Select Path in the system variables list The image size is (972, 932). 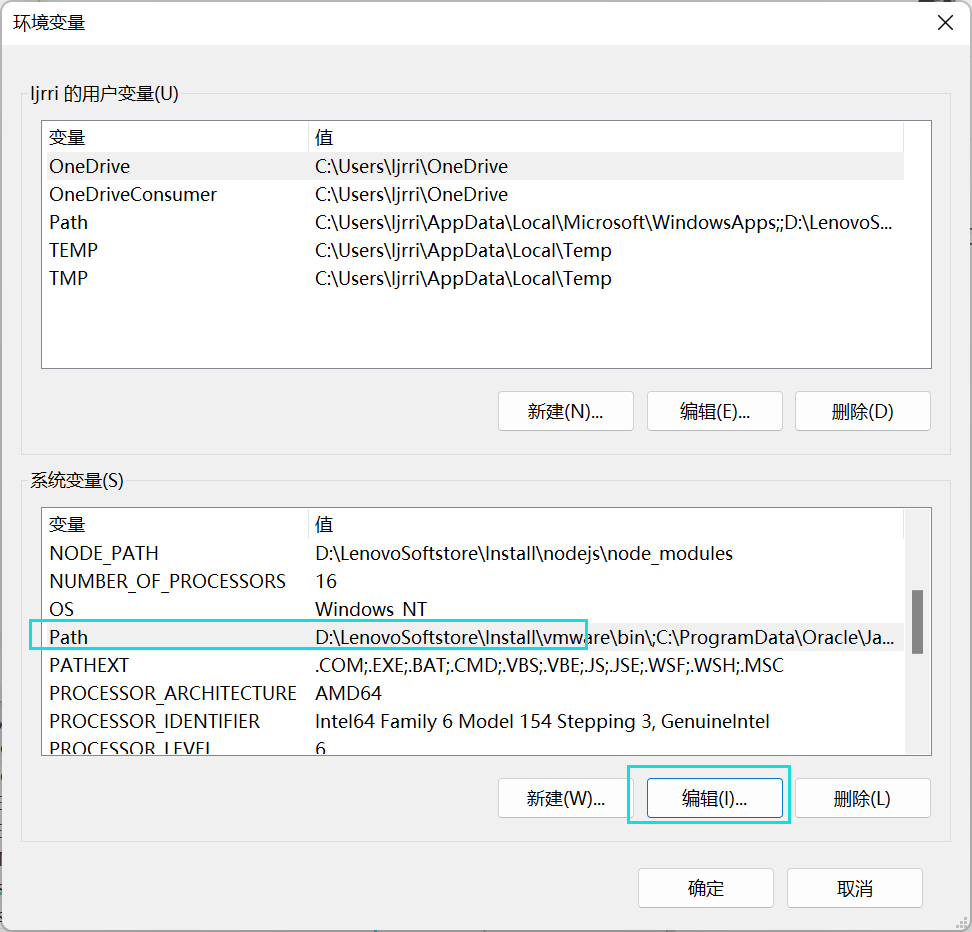point(475,637)
